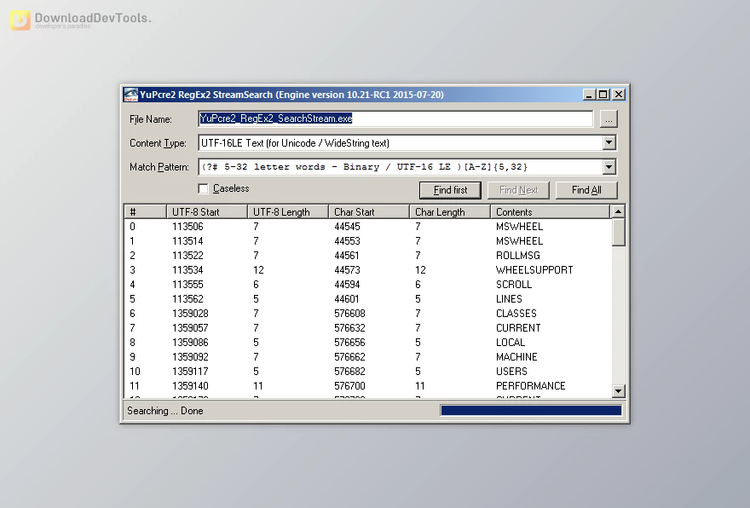
Task: Click the results list scrollbar thumb
Action: [618, 232]
